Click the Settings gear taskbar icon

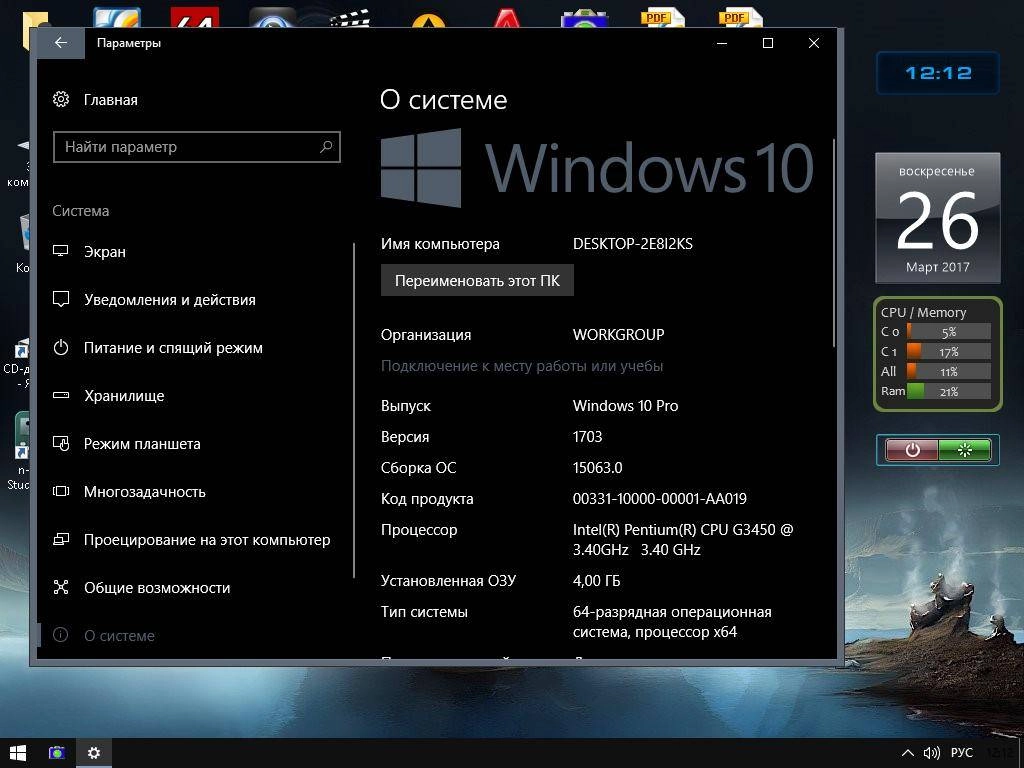(x=94, y=753)
